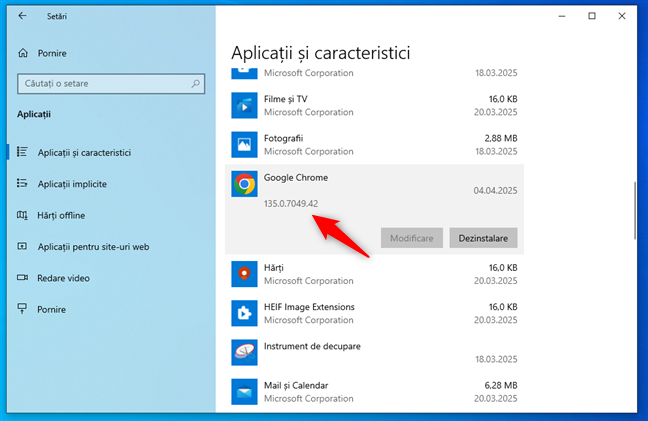Click the search magnifier icon
This screenshot has width=648, height=421.
[x=195, y=83]
